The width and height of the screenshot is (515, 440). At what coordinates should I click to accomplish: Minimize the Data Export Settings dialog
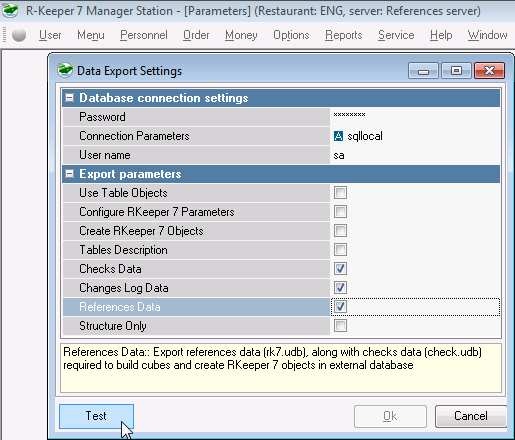(423, 71)
